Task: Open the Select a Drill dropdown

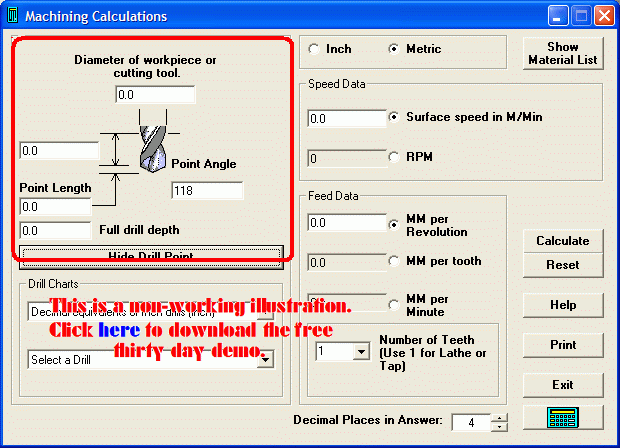Action: [266, 359]
